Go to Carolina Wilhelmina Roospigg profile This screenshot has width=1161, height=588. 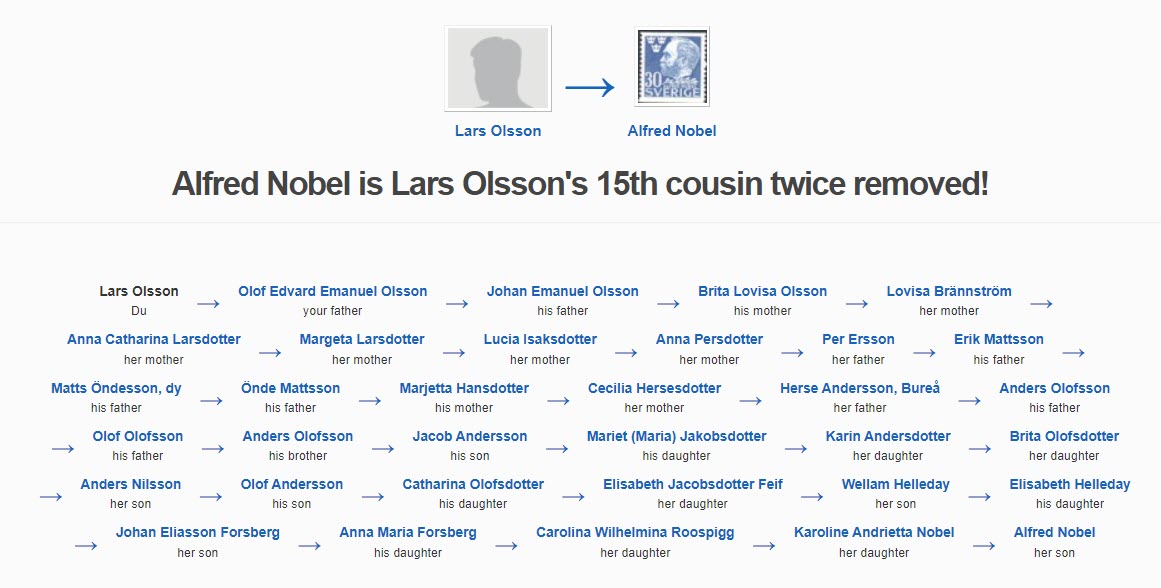pyautogui.click(x=635, y=532)
